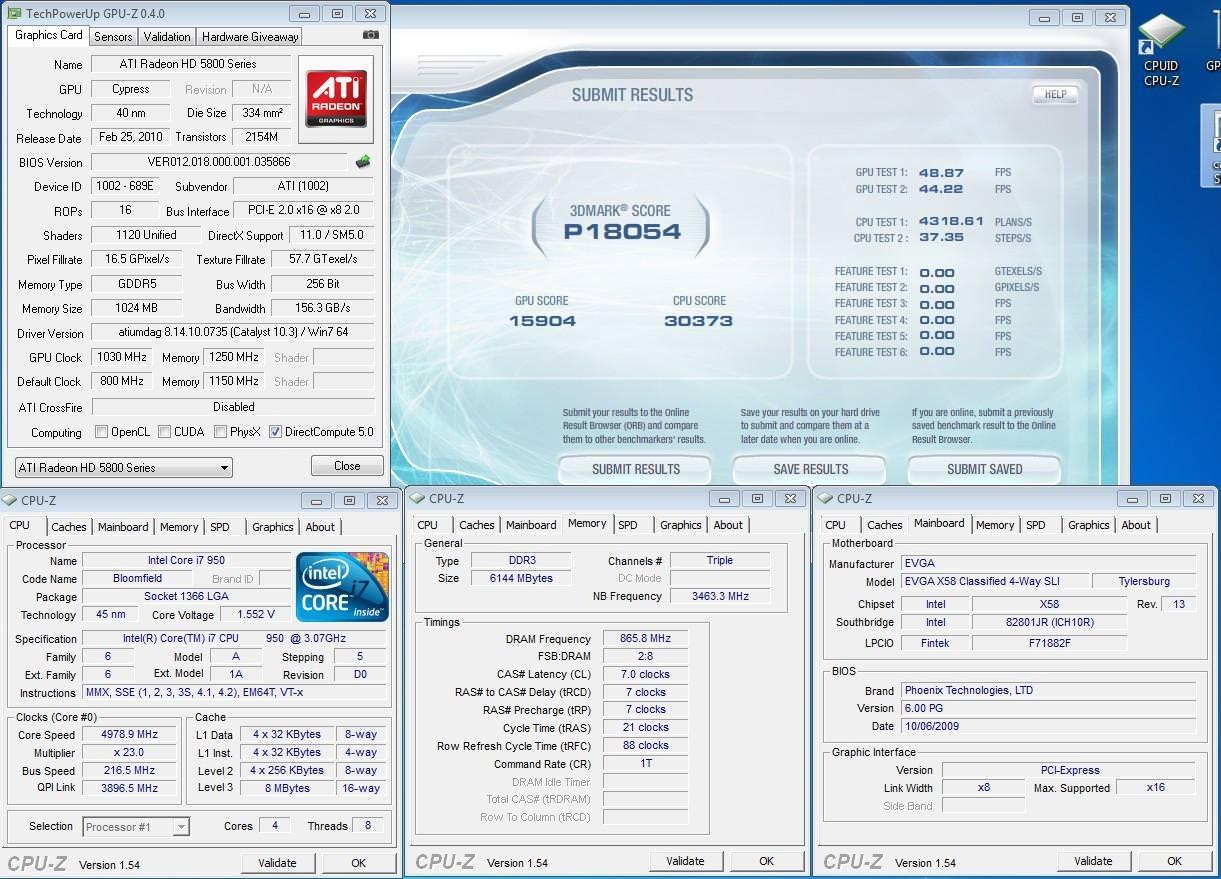
Task: Open Graphics tab in right CPU-Z window
Action: pos(1089,525)
